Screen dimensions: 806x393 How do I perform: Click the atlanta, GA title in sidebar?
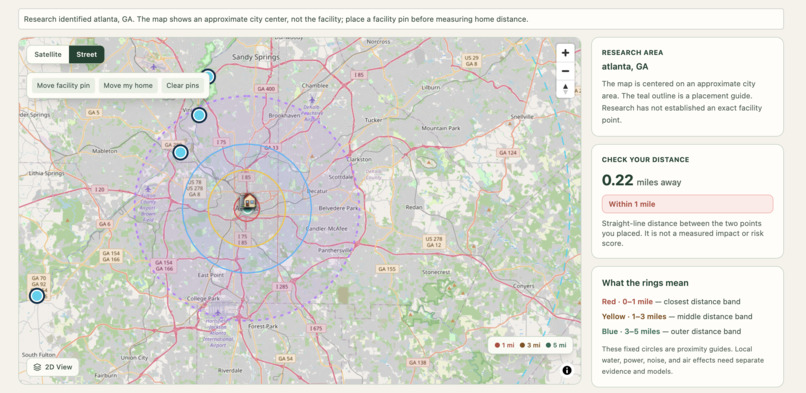pos(625,67)
